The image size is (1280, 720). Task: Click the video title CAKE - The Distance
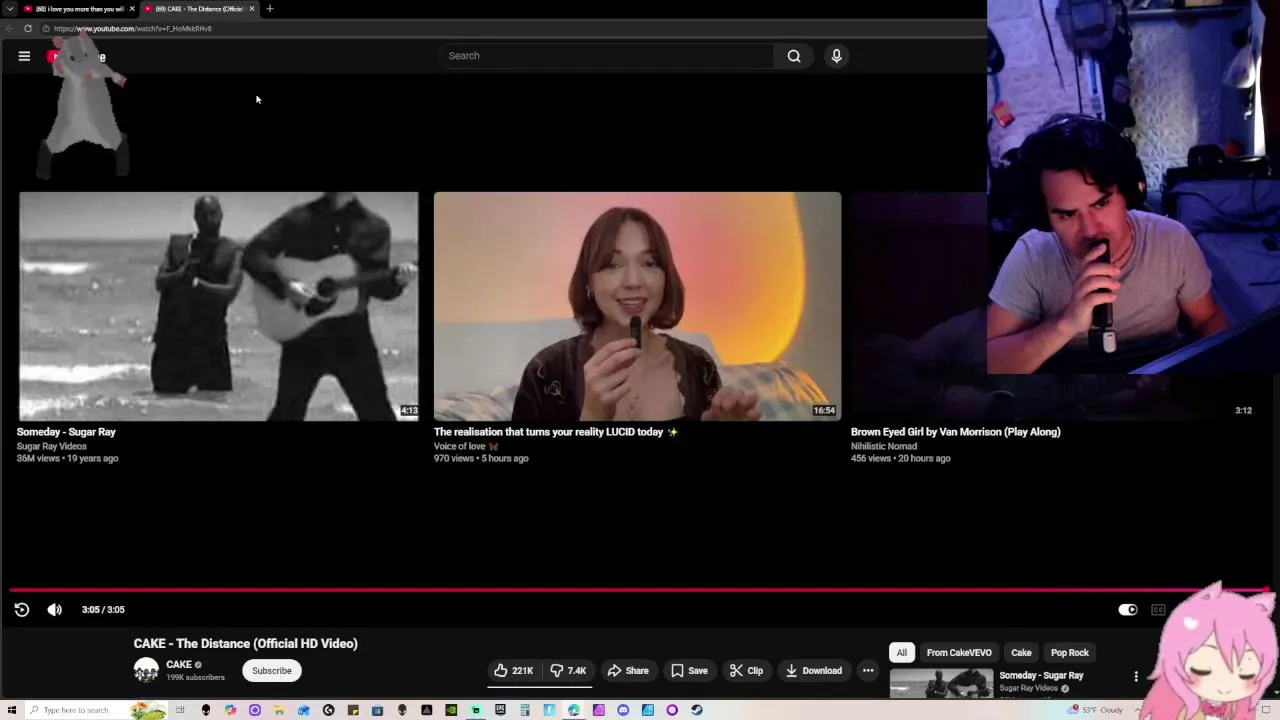pyautogui.click(x=245, y=644)
